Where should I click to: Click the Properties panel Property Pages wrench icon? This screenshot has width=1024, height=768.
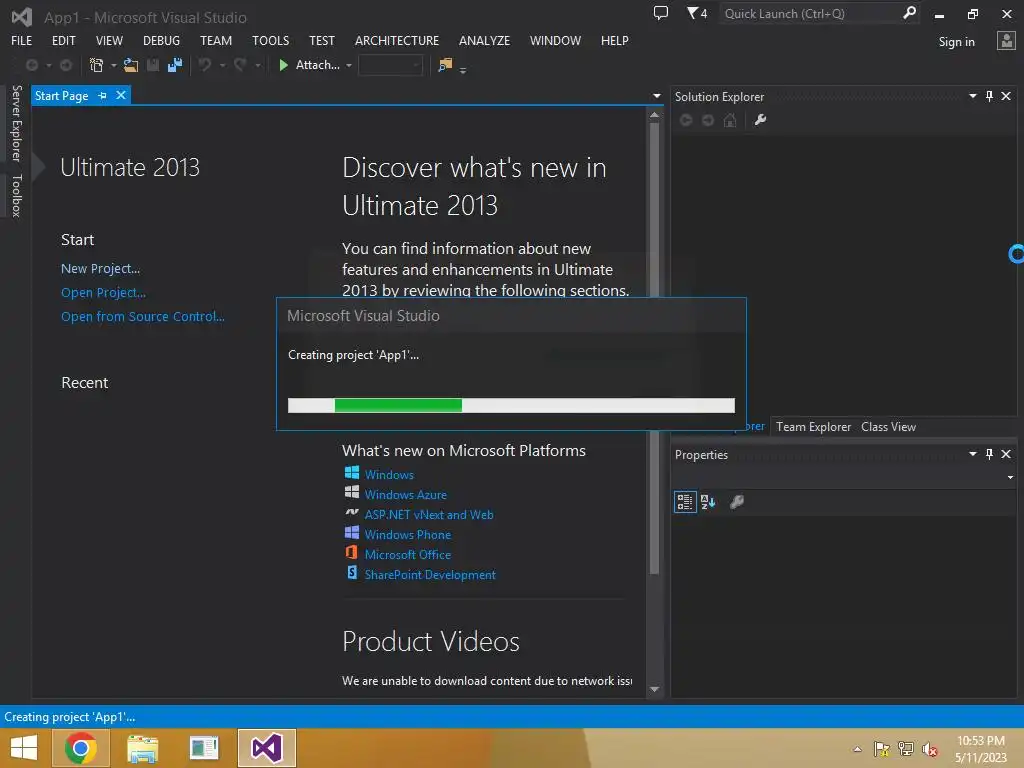click(x=737, y=502)
